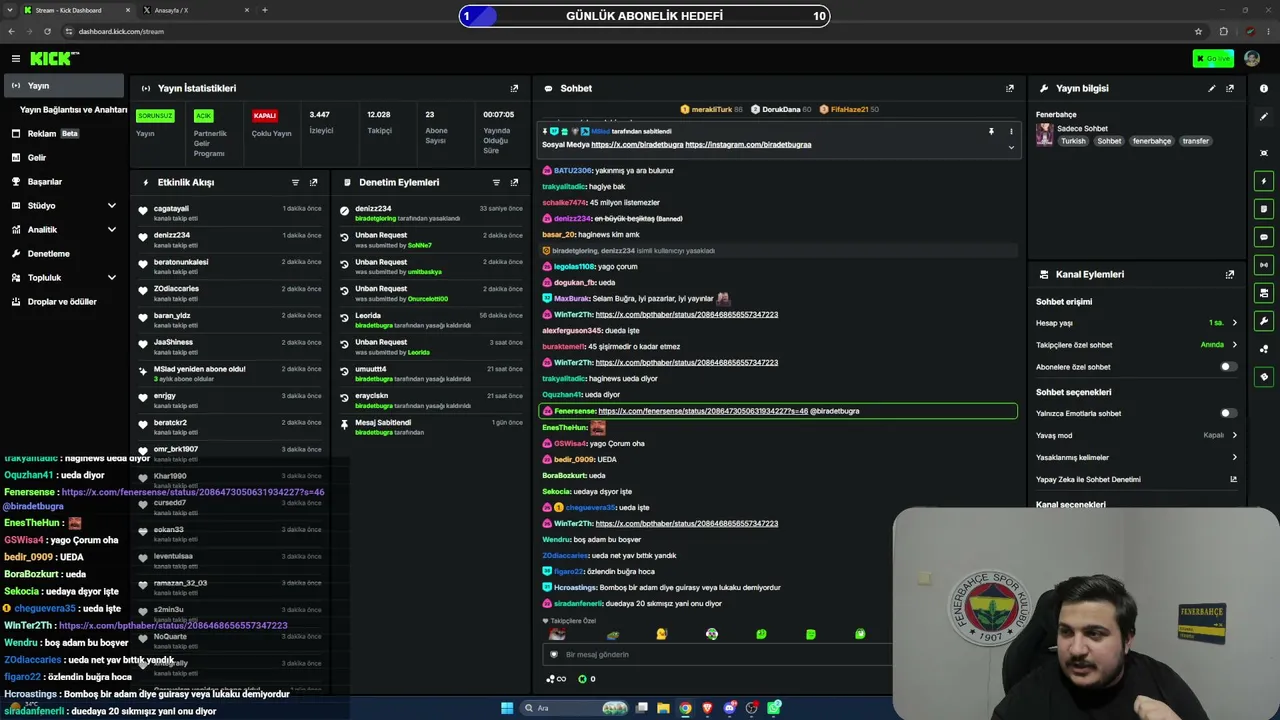Toggle the stream stats broadcast icon in right toolbar
The image size is (1280, 720).
click(x=1264, y=265)
